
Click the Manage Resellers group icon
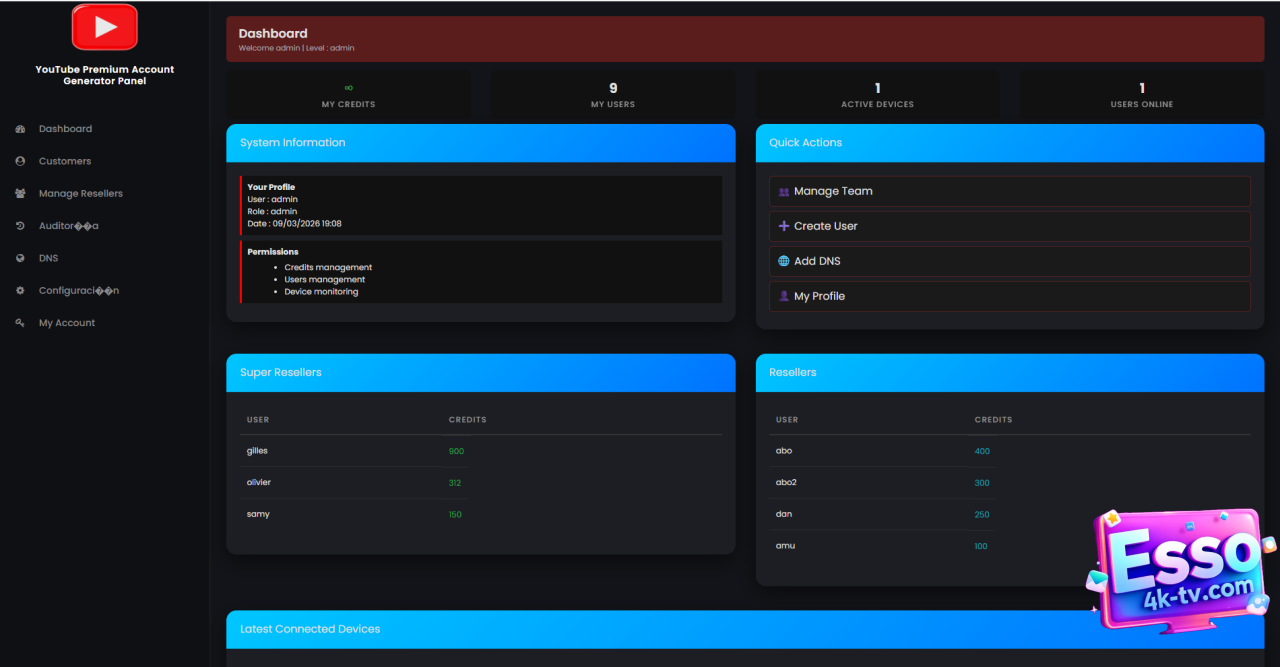tap(20, 194)
